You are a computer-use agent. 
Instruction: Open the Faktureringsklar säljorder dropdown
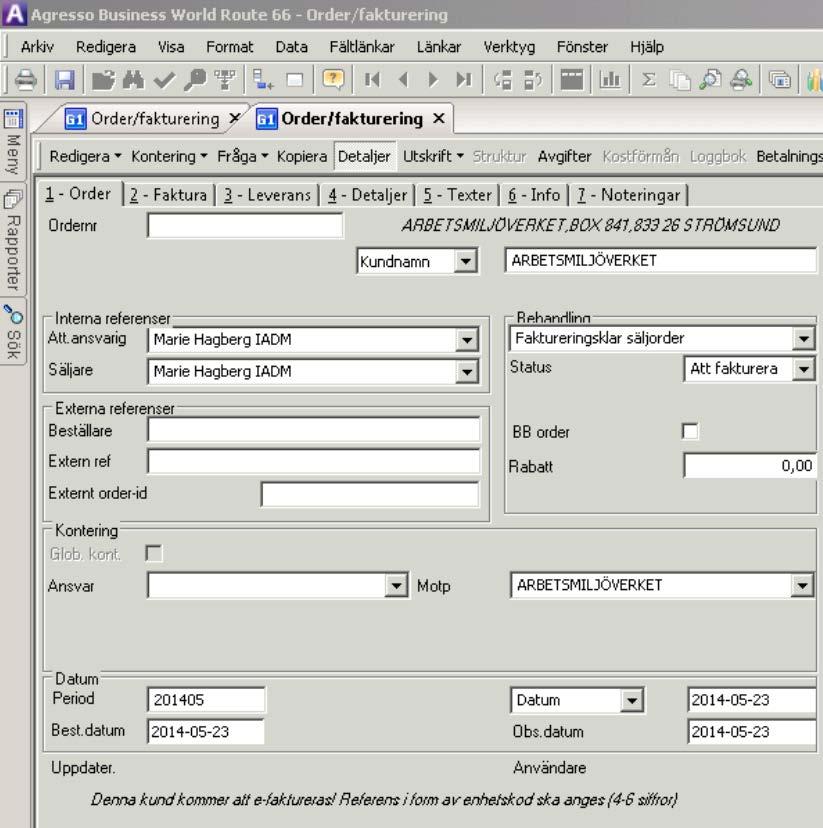(803, 338)
